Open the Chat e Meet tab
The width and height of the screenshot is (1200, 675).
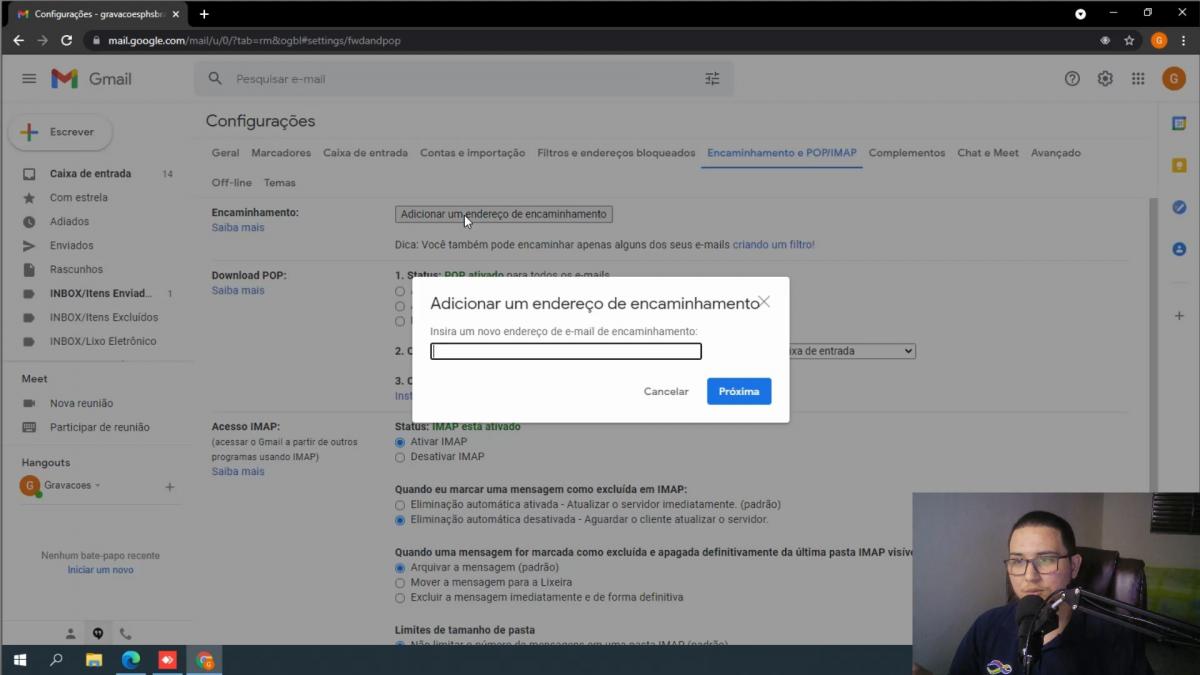pos(988,153)
